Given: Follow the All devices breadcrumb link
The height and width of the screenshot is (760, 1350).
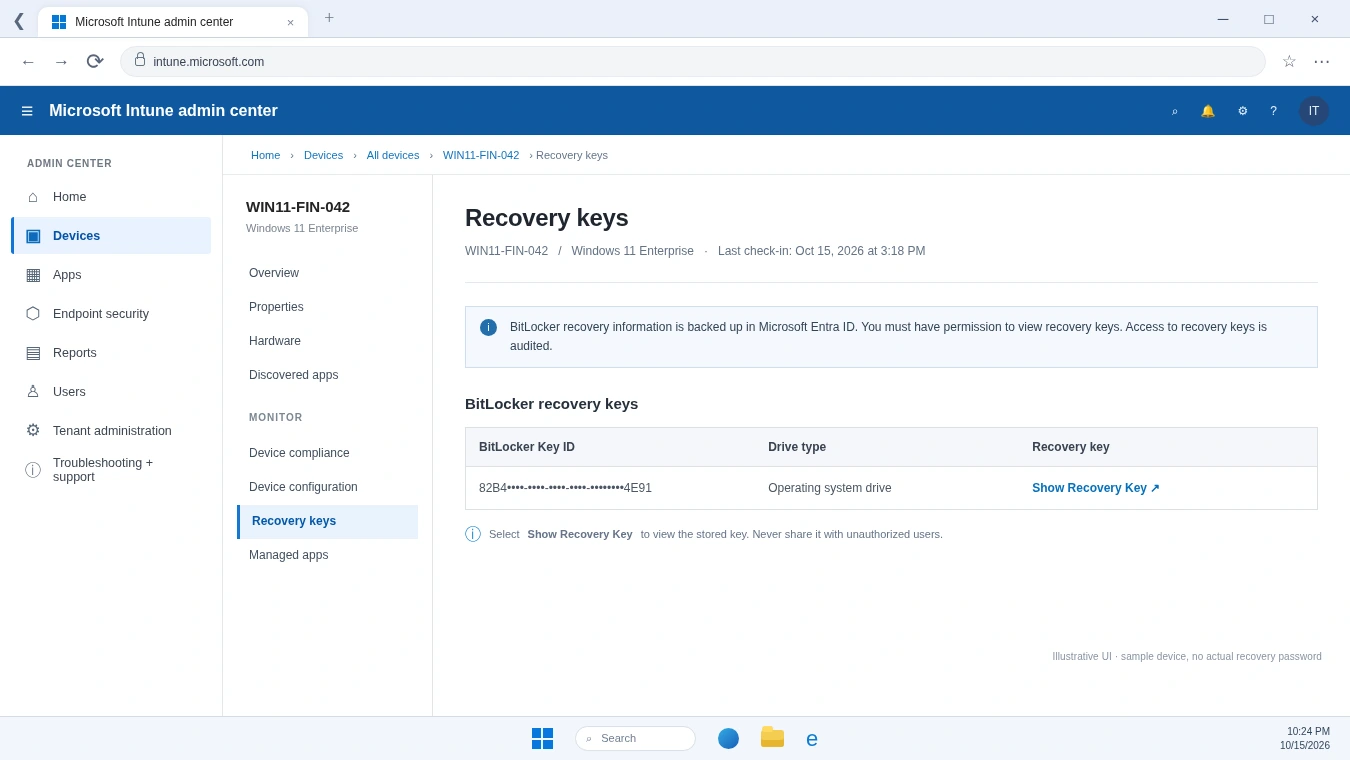Looking at the screenshot, I should tap(393, 155).
